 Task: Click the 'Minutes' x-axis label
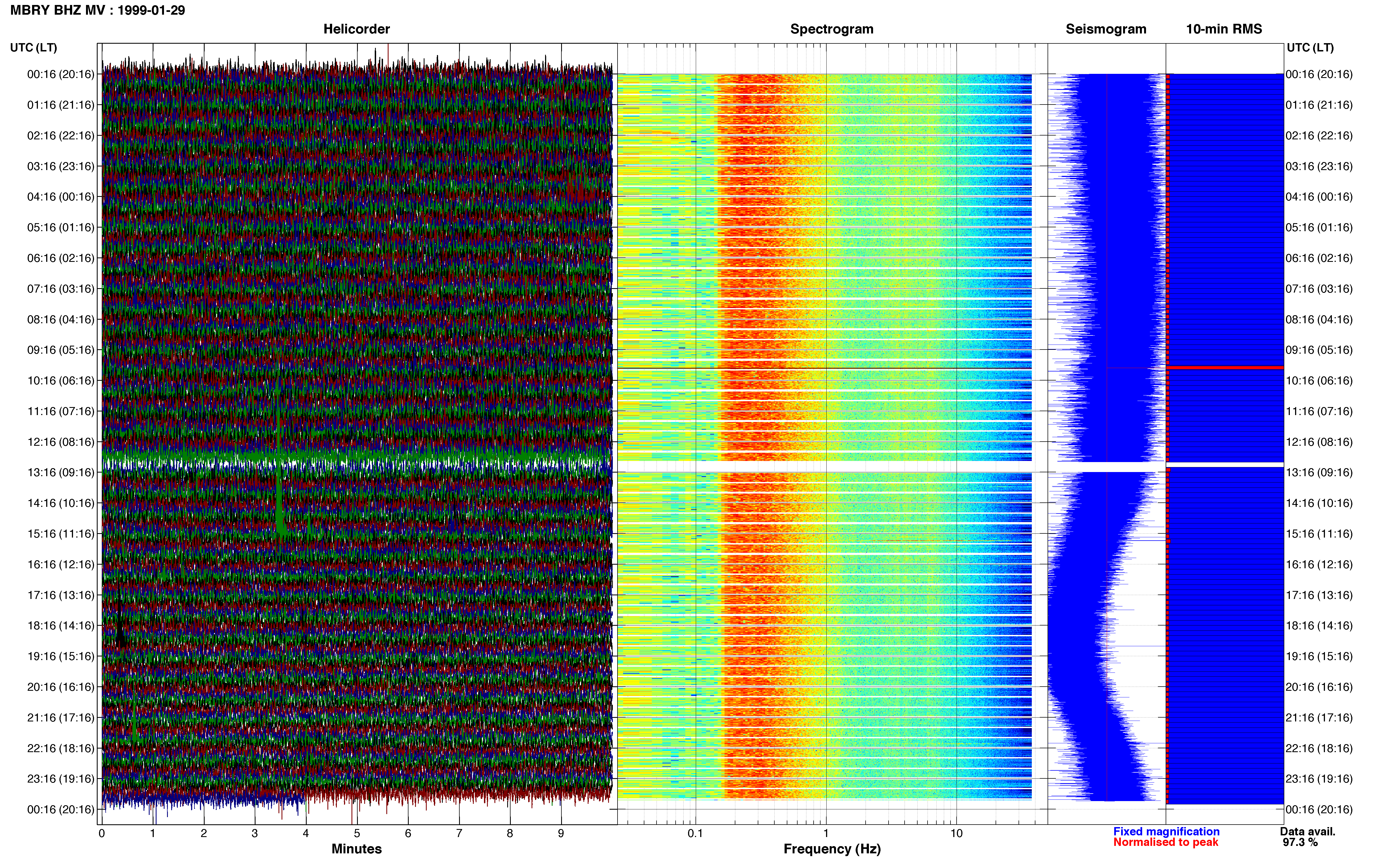pos(356,849)
